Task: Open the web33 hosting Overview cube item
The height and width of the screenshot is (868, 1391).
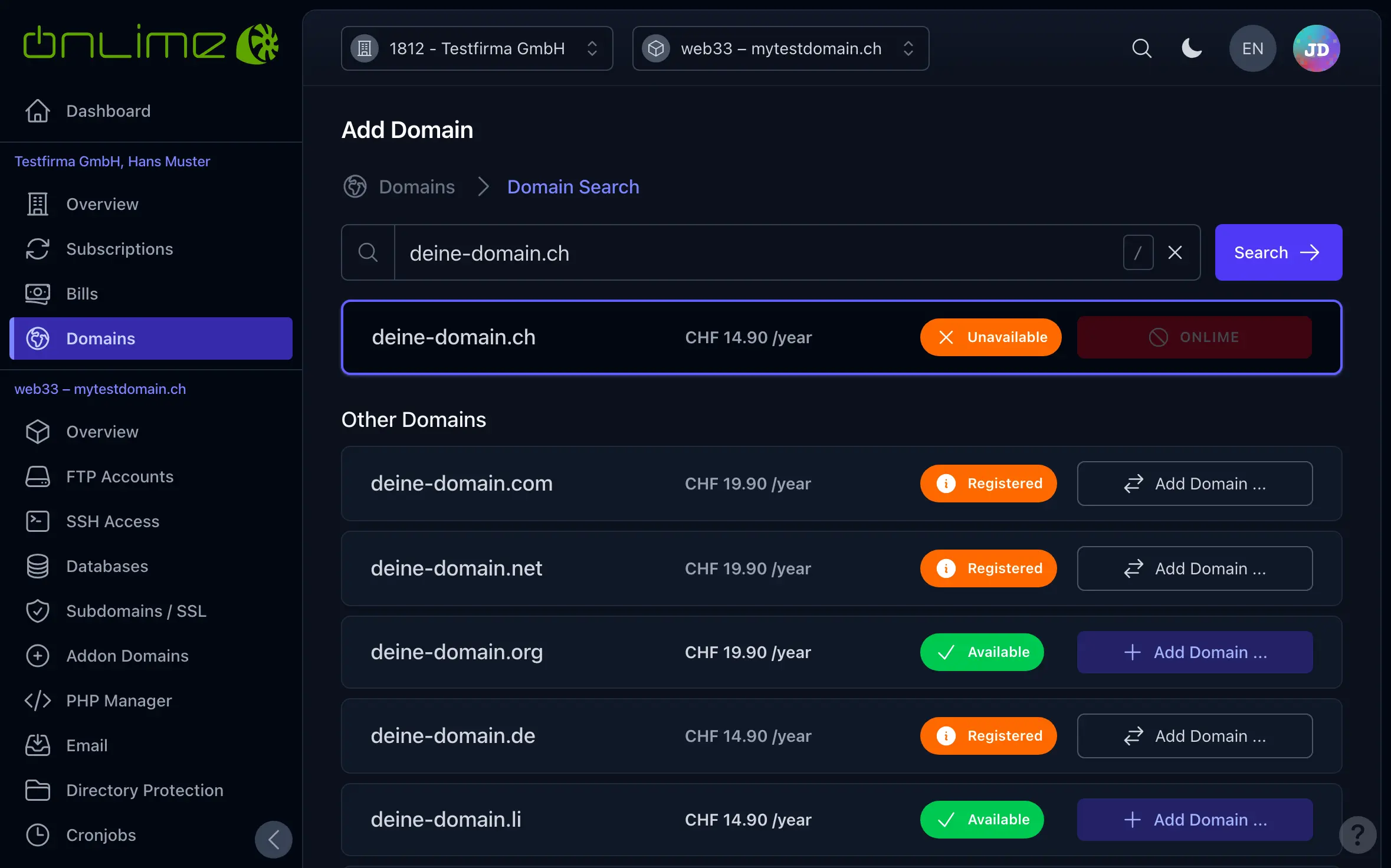Action: (151, 432)
